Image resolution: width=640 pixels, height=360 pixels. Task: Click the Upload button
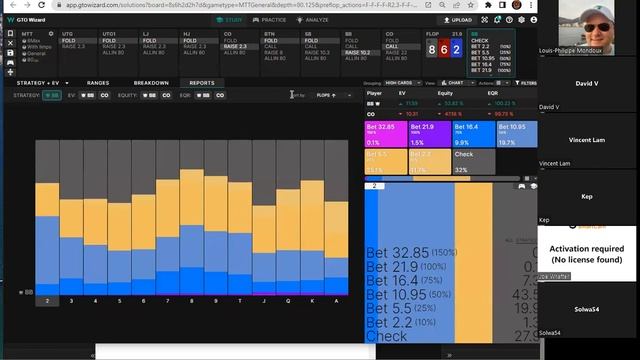[458, 20]
